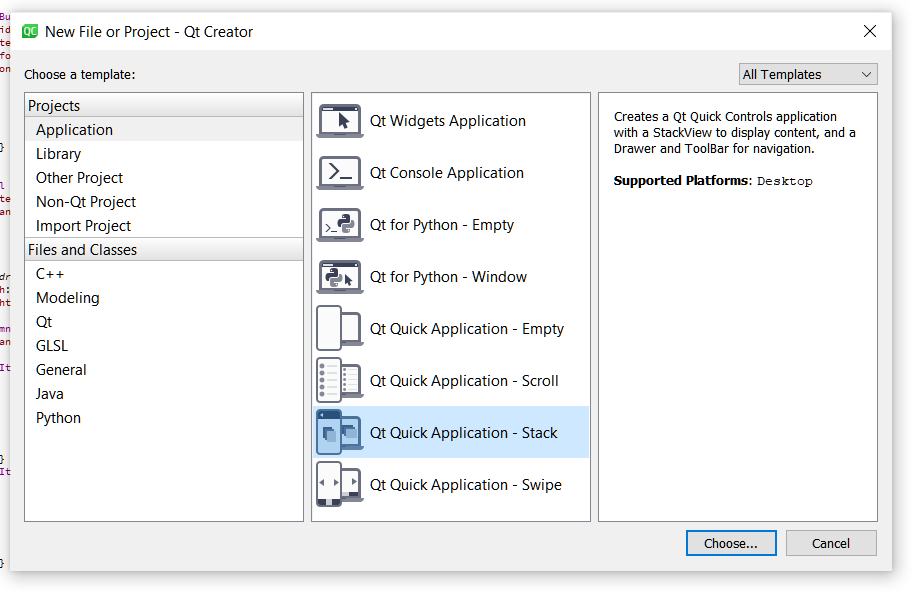
Task: Select the Qt Quick Application Stack icon
Action: 340,433
